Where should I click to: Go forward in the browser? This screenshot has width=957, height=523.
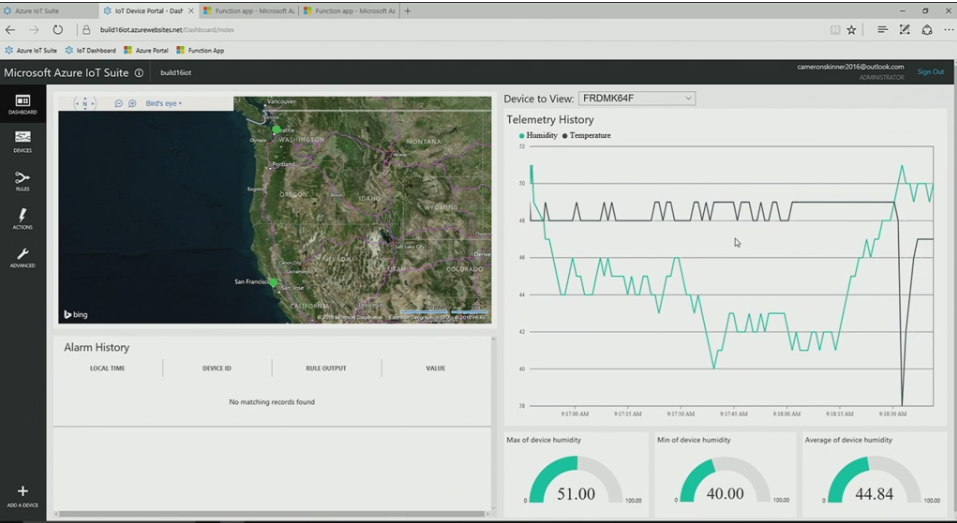pos(34,29)
